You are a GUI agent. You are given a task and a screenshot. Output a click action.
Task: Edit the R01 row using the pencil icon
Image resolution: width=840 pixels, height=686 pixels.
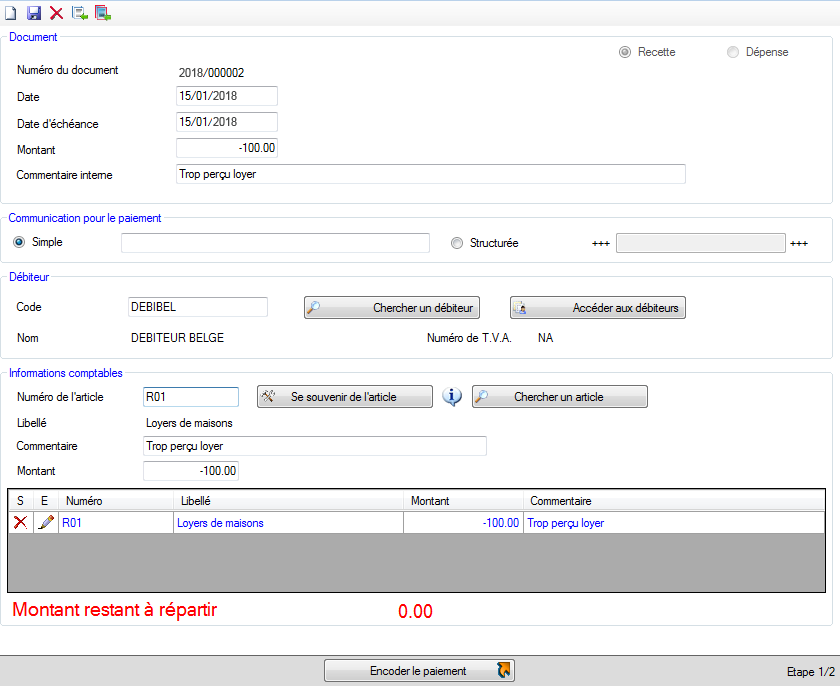click(x=46, y=522)
